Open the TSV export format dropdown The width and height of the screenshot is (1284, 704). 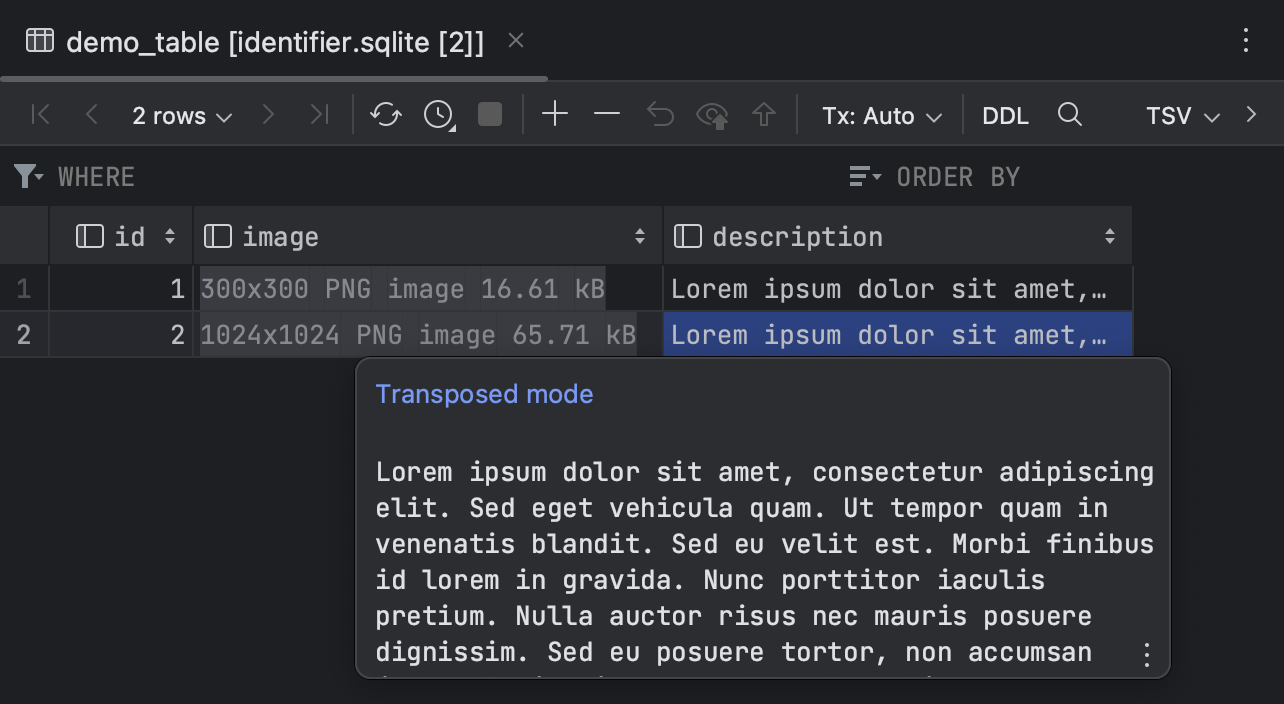pos(1181,115)
